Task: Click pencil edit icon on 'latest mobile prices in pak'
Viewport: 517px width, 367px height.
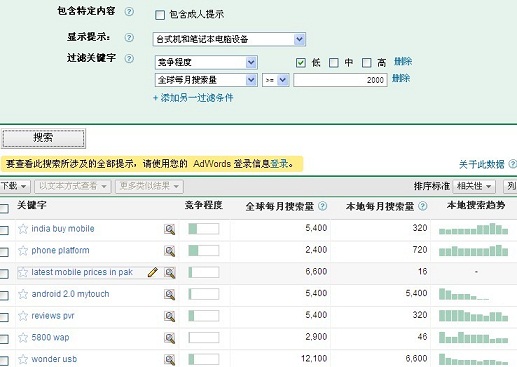Action: [x=153, y=272]
